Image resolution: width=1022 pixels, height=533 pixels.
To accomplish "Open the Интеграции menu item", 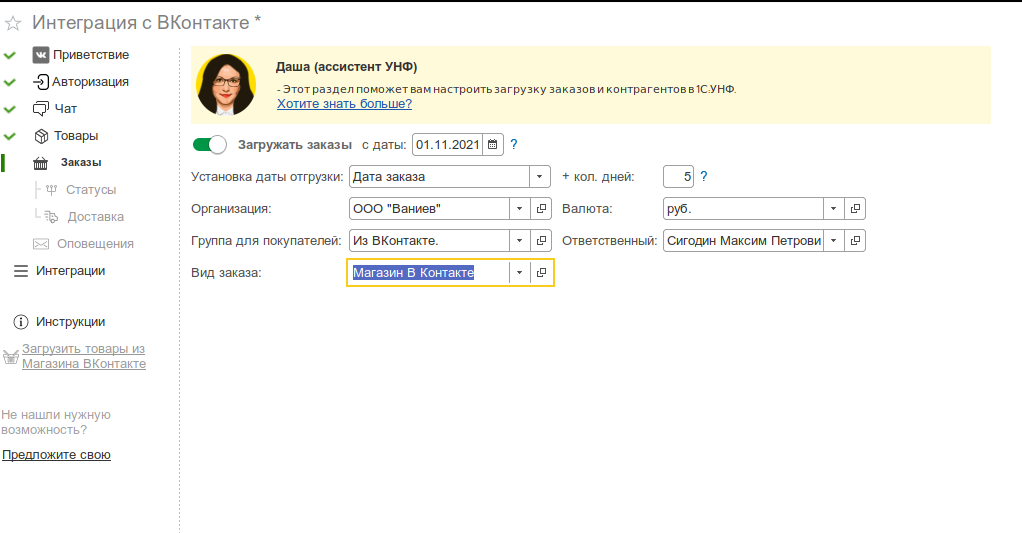I will [x=70, y=270].
